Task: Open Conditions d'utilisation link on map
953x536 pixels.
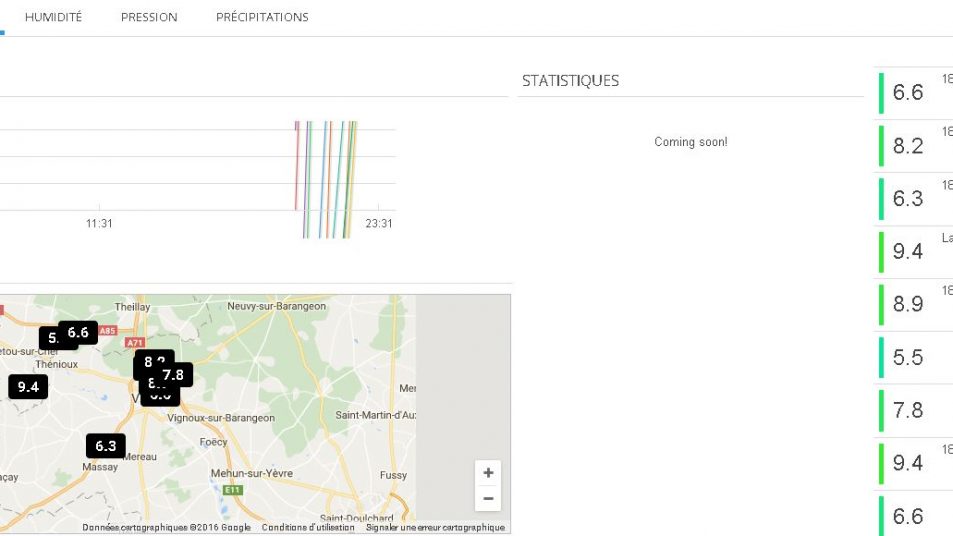Action: 308,528
